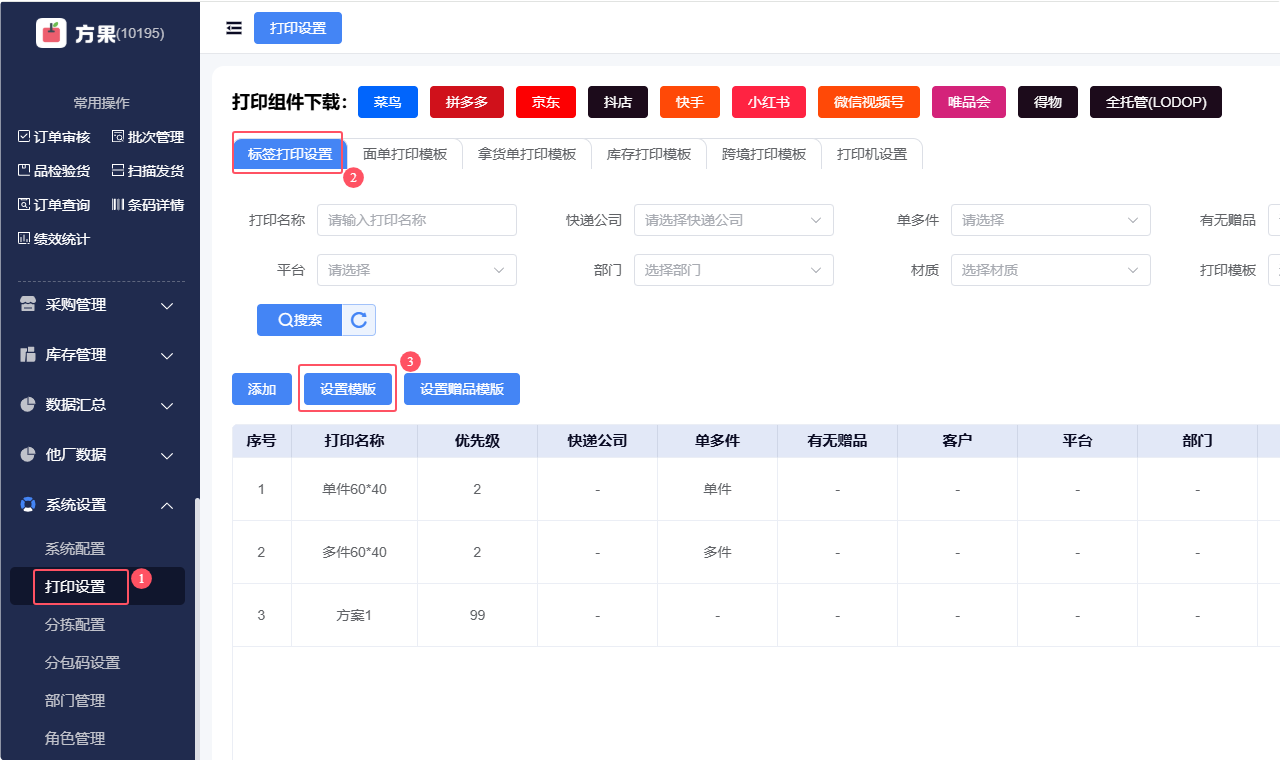Switch to the 库存打印模板 tab

tap(649, 154)
